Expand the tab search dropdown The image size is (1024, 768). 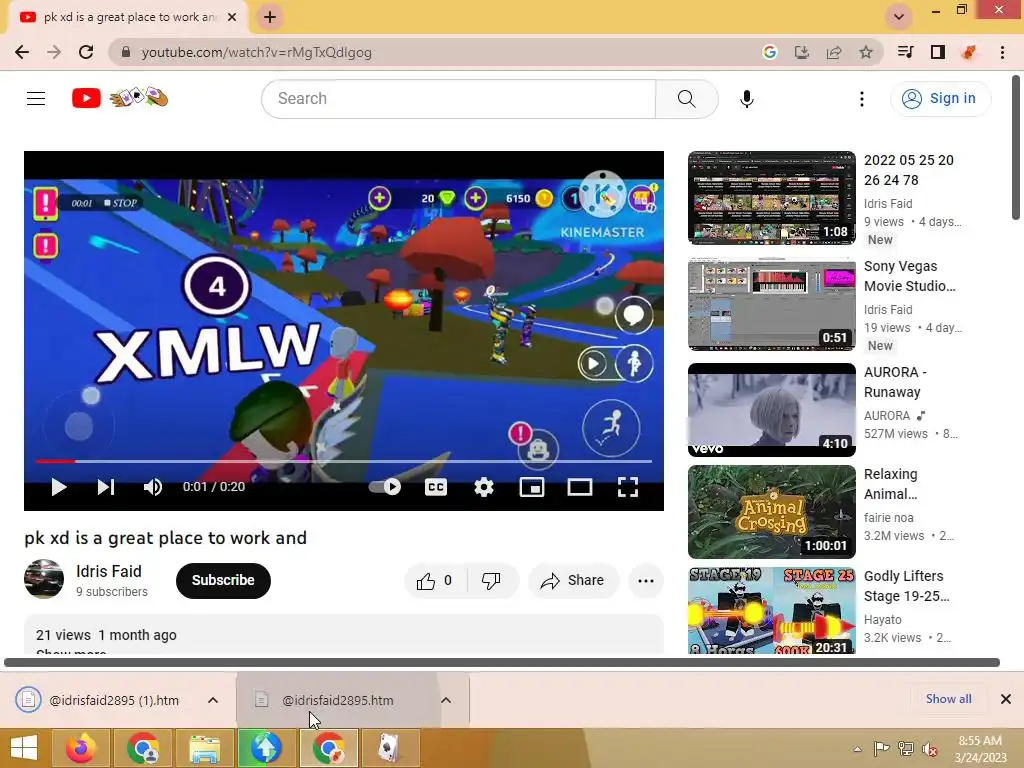899,17
